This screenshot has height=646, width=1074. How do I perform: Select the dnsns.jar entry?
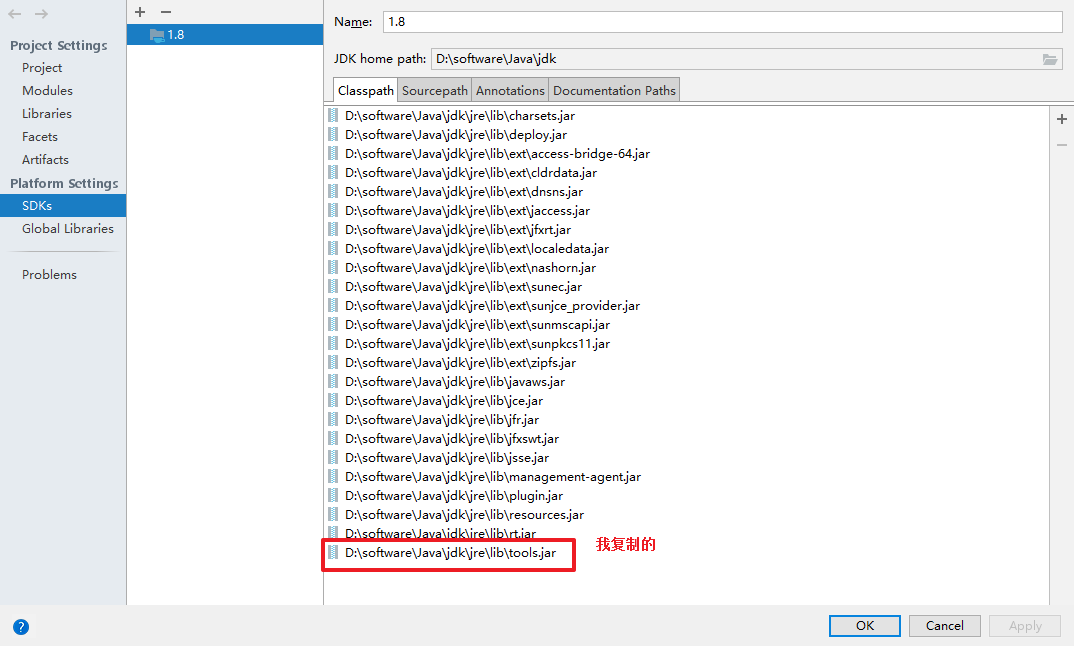tap(464, 192)
